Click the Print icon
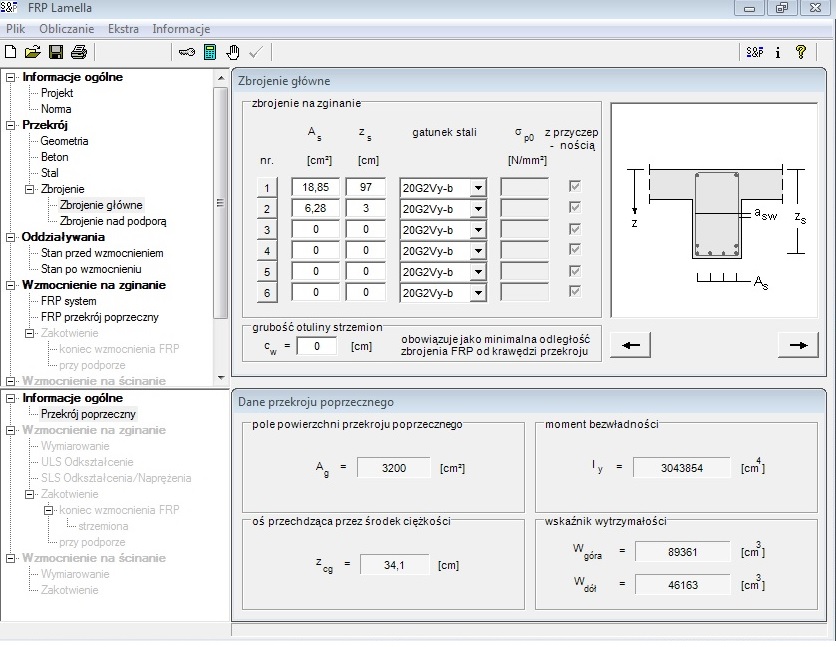836x647 pixels. [79, 52]
